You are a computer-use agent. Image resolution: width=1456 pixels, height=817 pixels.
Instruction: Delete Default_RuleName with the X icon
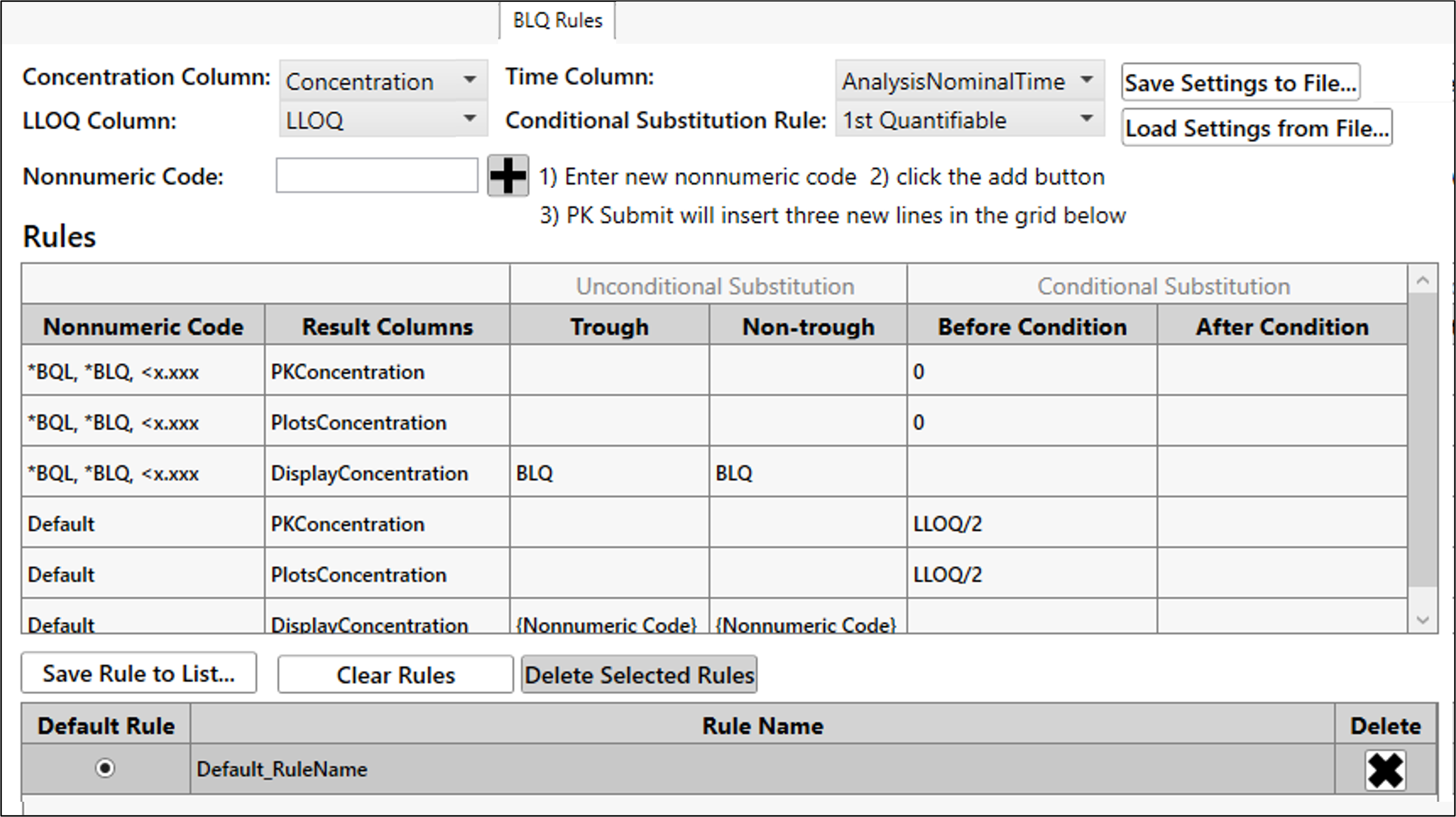[x=1385, y=769]
